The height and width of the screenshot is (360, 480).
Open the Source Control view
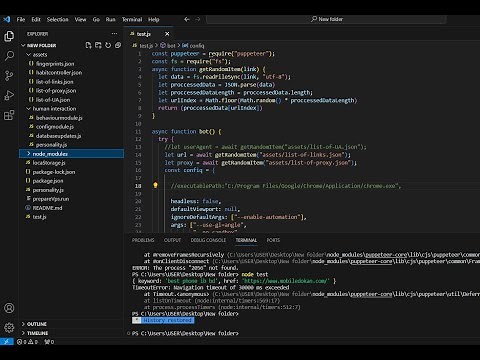(x=9, y=76)
